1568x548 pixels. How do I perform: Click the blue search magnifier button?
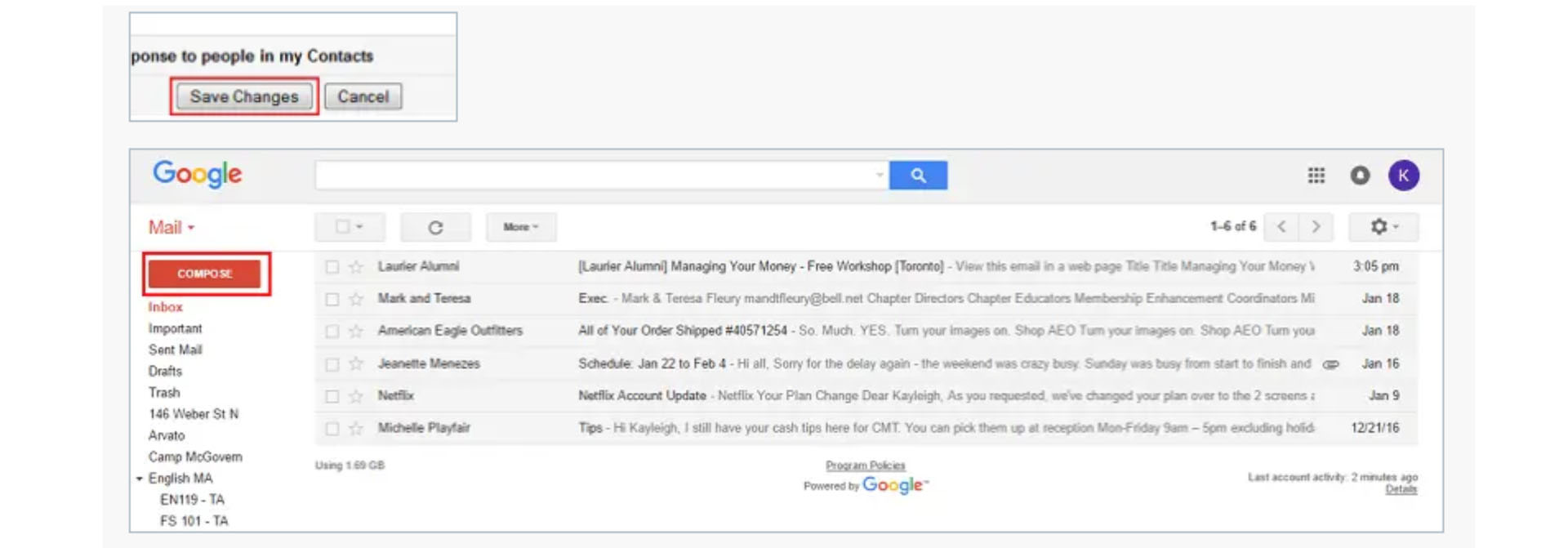click(x=918, y=176)
